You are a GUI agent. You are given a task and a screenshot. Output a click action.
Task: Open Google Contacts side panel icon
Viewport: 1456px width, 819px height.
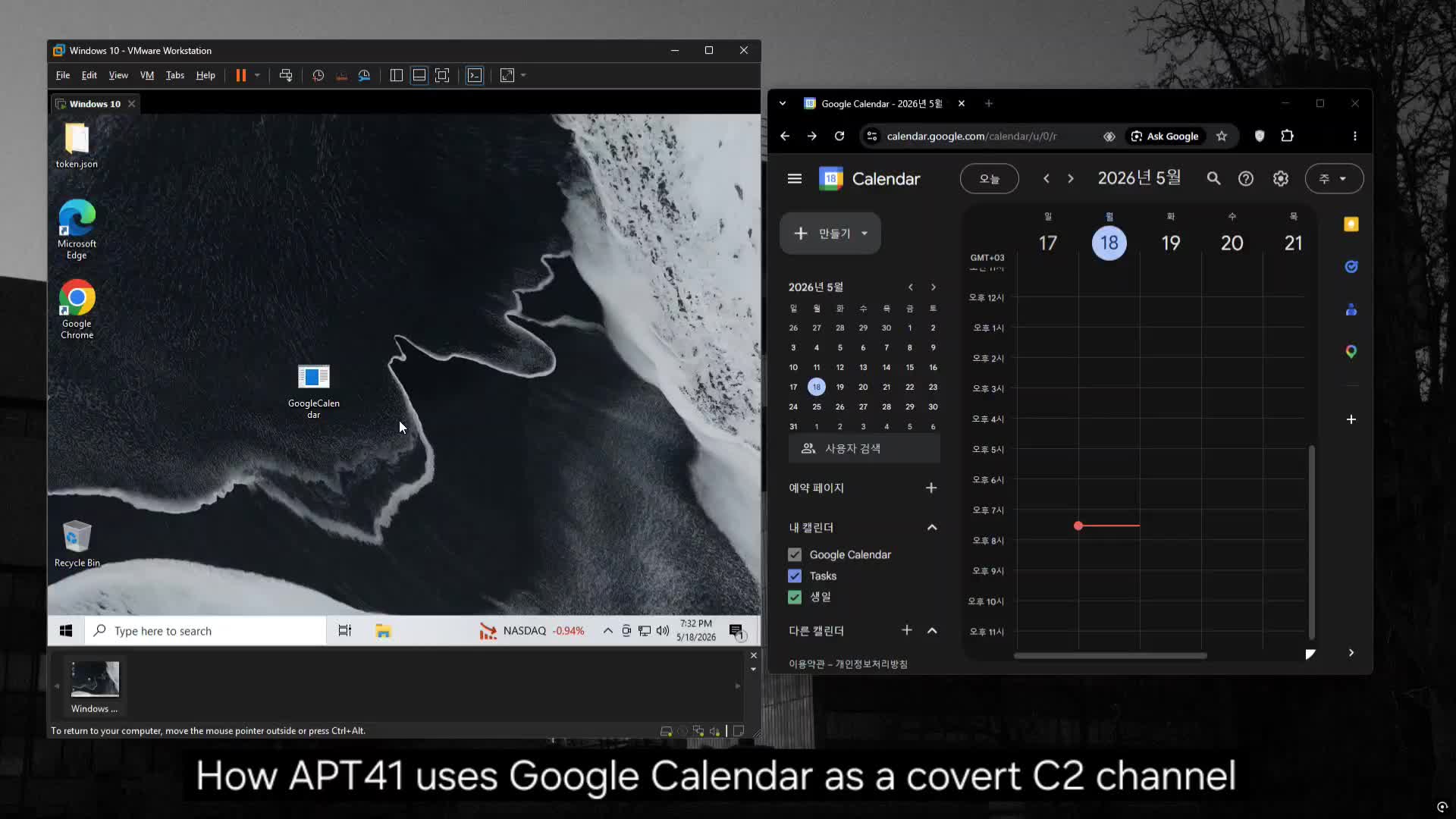coord(1351,309)
